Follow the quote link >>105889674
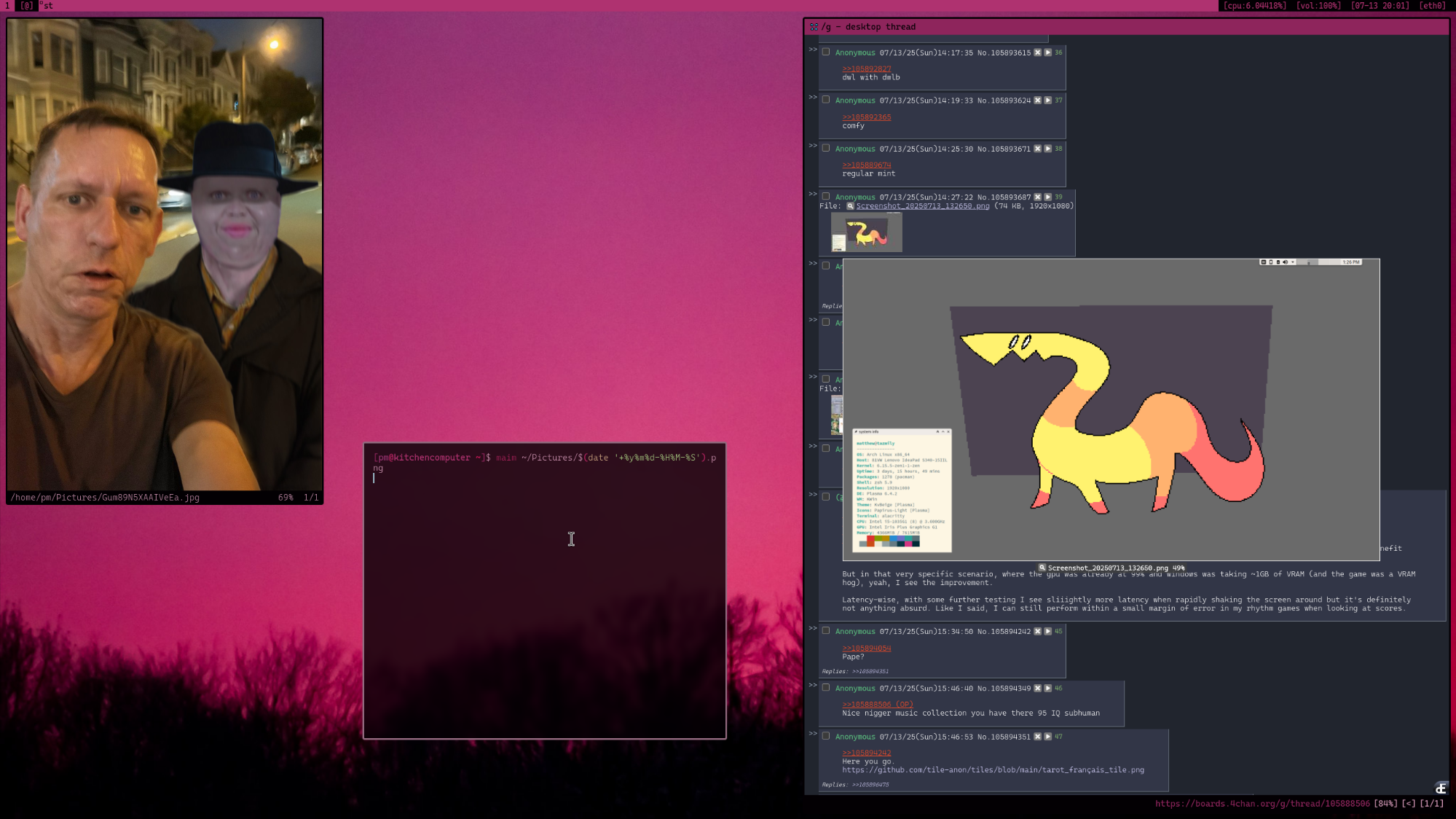The image size is (1456, 819). [x=867, y=165]
